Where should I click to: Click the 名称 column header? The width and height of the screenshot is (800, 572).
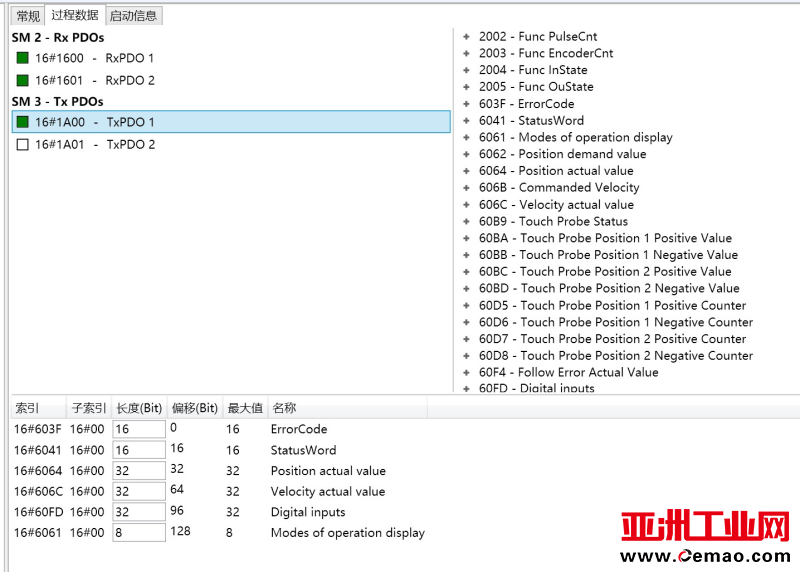pyautogui.click(x=347, y=408)
